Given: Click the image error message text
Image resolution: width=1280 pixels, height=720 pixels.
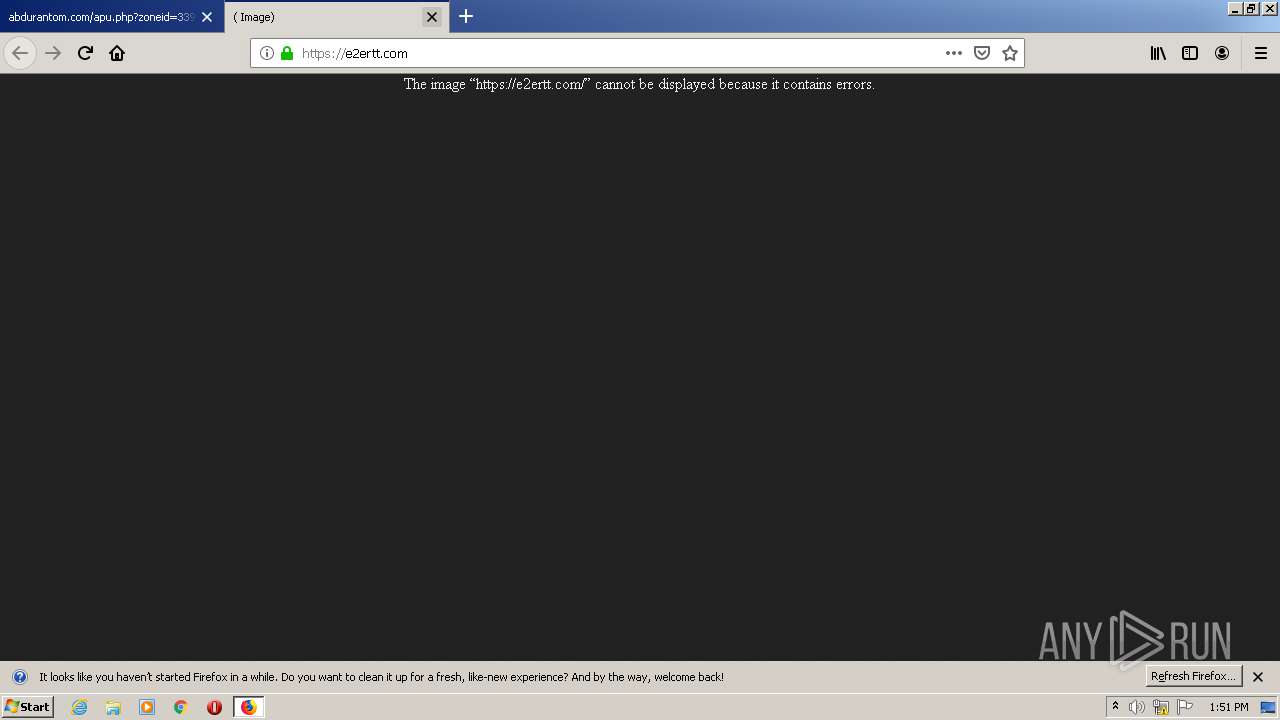Looking at the screenshot, I should coord(639,84).
